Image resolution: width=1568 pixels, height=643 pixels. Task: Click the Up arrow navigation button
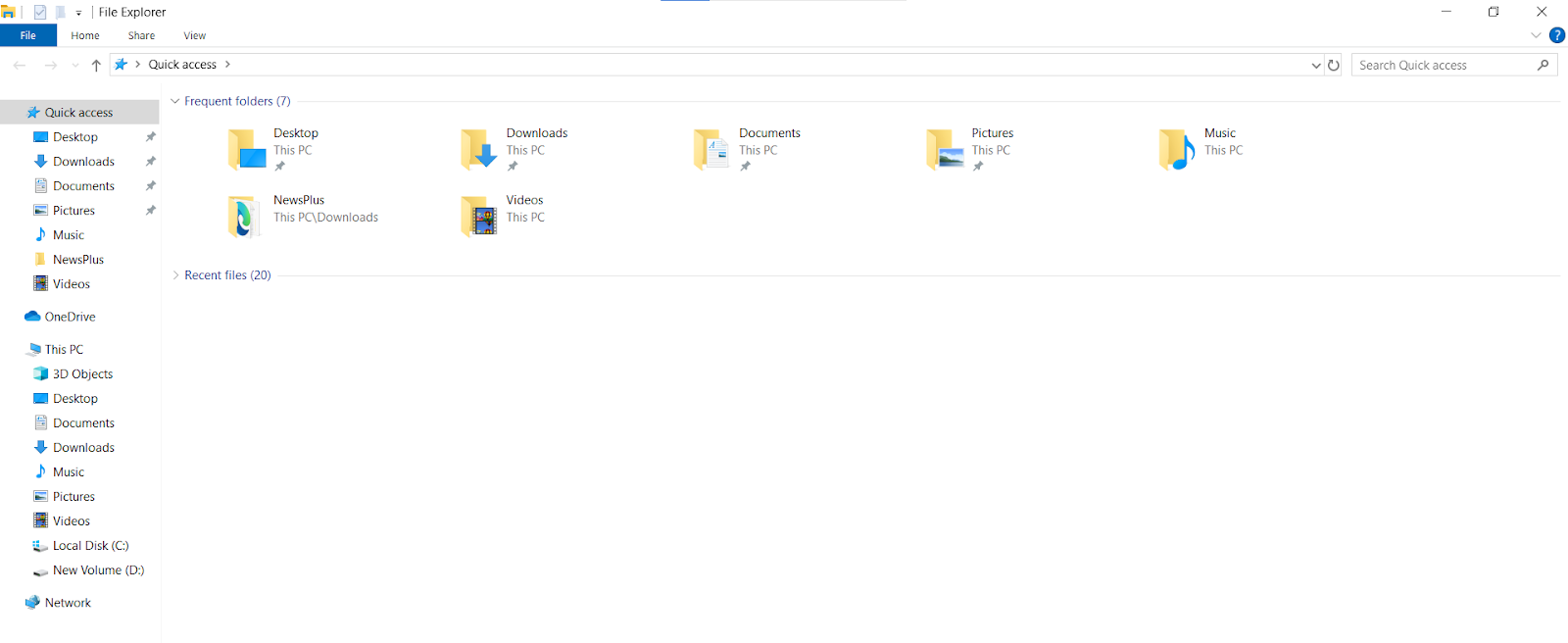(96, 66)
